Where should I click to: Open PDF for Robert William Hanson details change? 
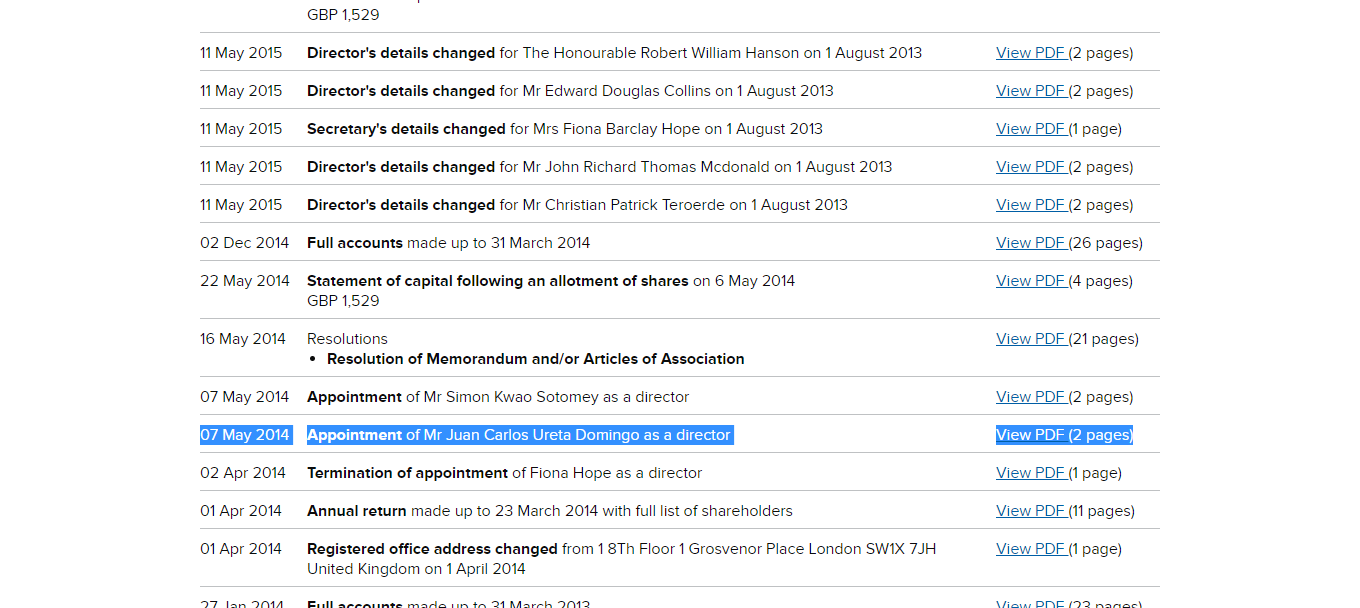(x=1031, y=53)
